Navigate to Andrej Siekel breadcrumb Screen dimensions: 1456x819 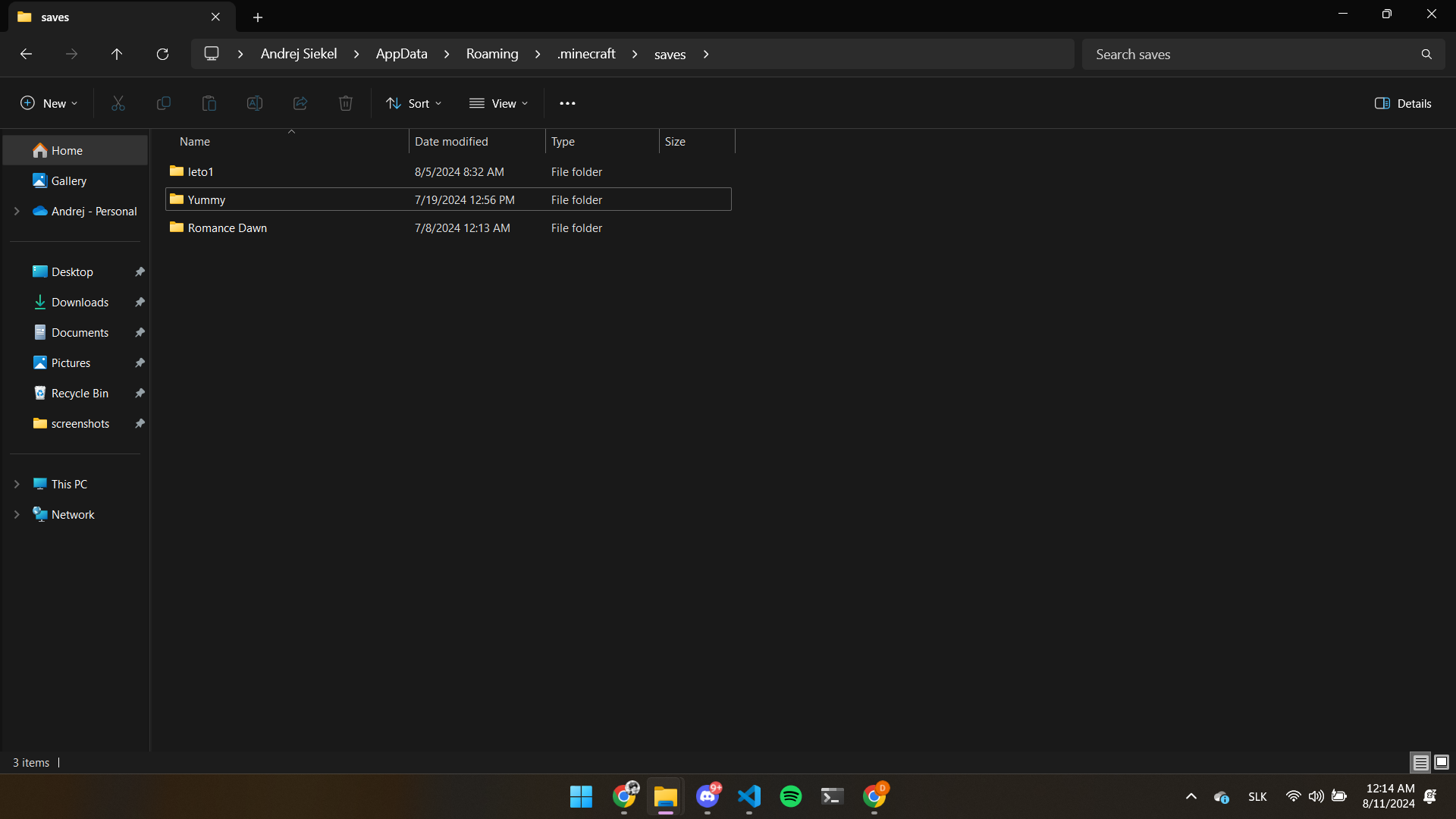[x=299, y=54]
